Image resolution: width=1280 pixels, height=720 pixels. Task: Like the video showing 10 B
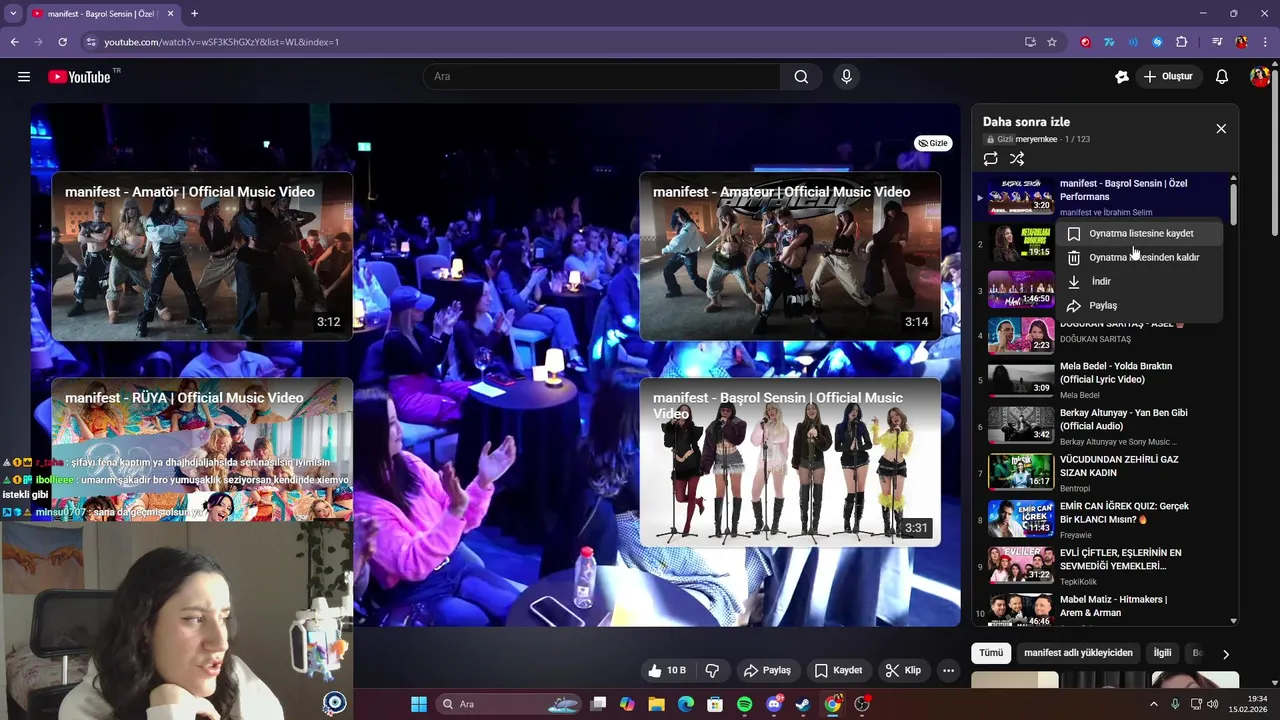click(x=666, y=670)
